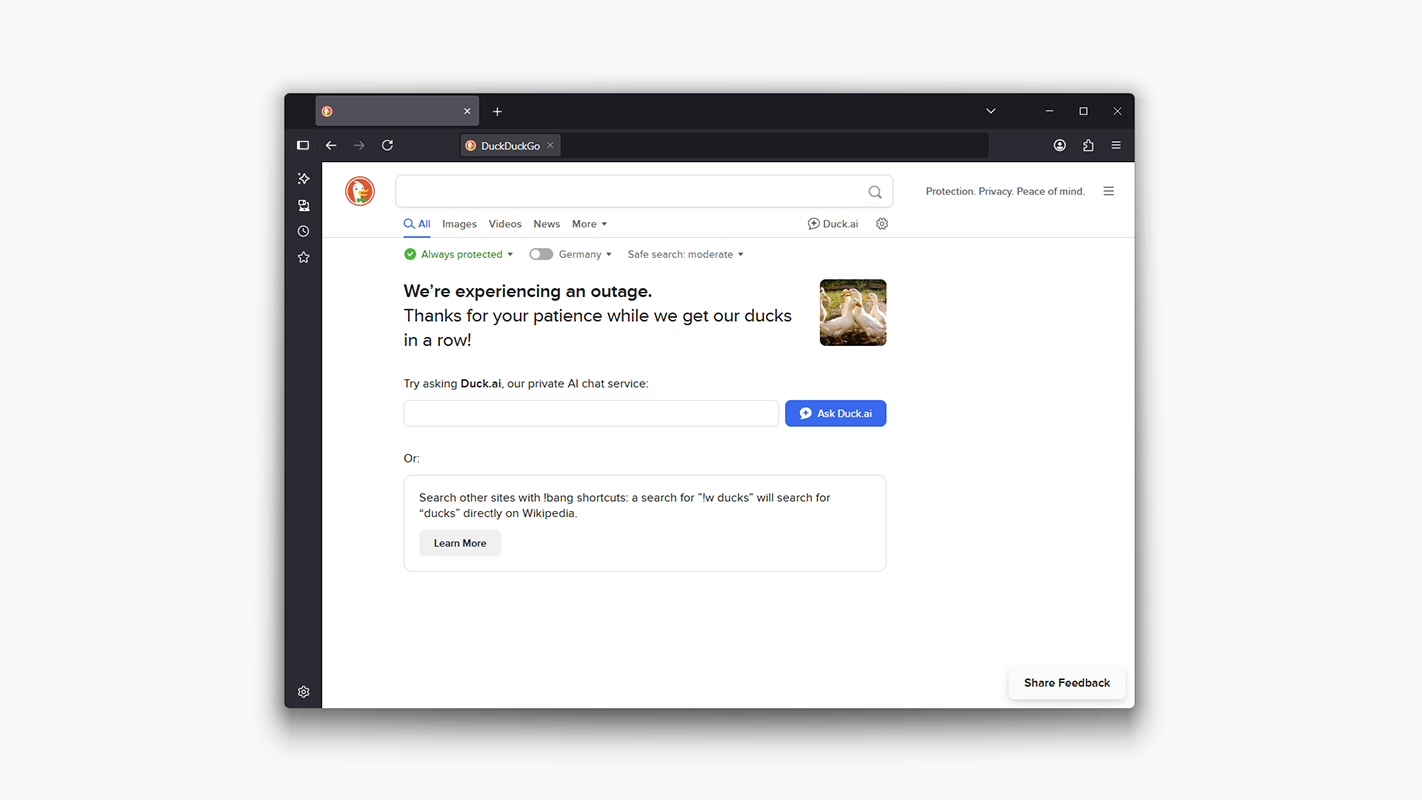Open the Safe search: moderate dropdown
1422x800 pixels.
pyautogui.click(x=685, y=254)
